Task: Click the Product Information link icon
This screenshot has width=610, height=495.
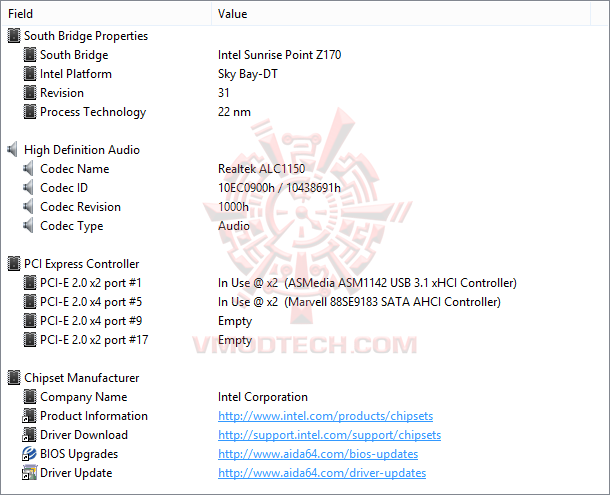Action: [29, 416]
